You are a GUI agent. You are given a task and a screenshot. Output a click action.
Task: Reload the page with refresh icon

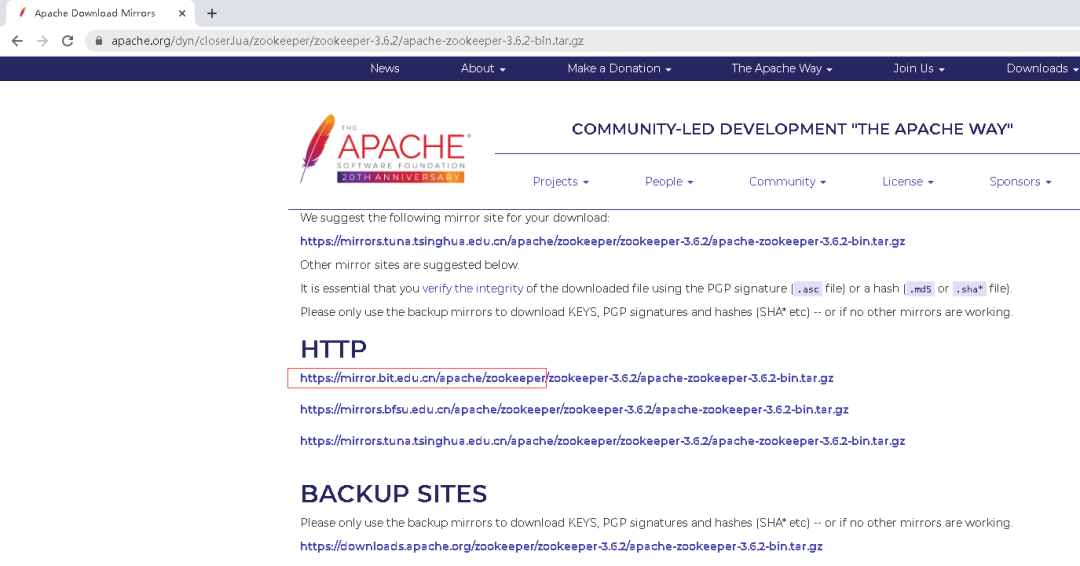(x=68, y=41)
